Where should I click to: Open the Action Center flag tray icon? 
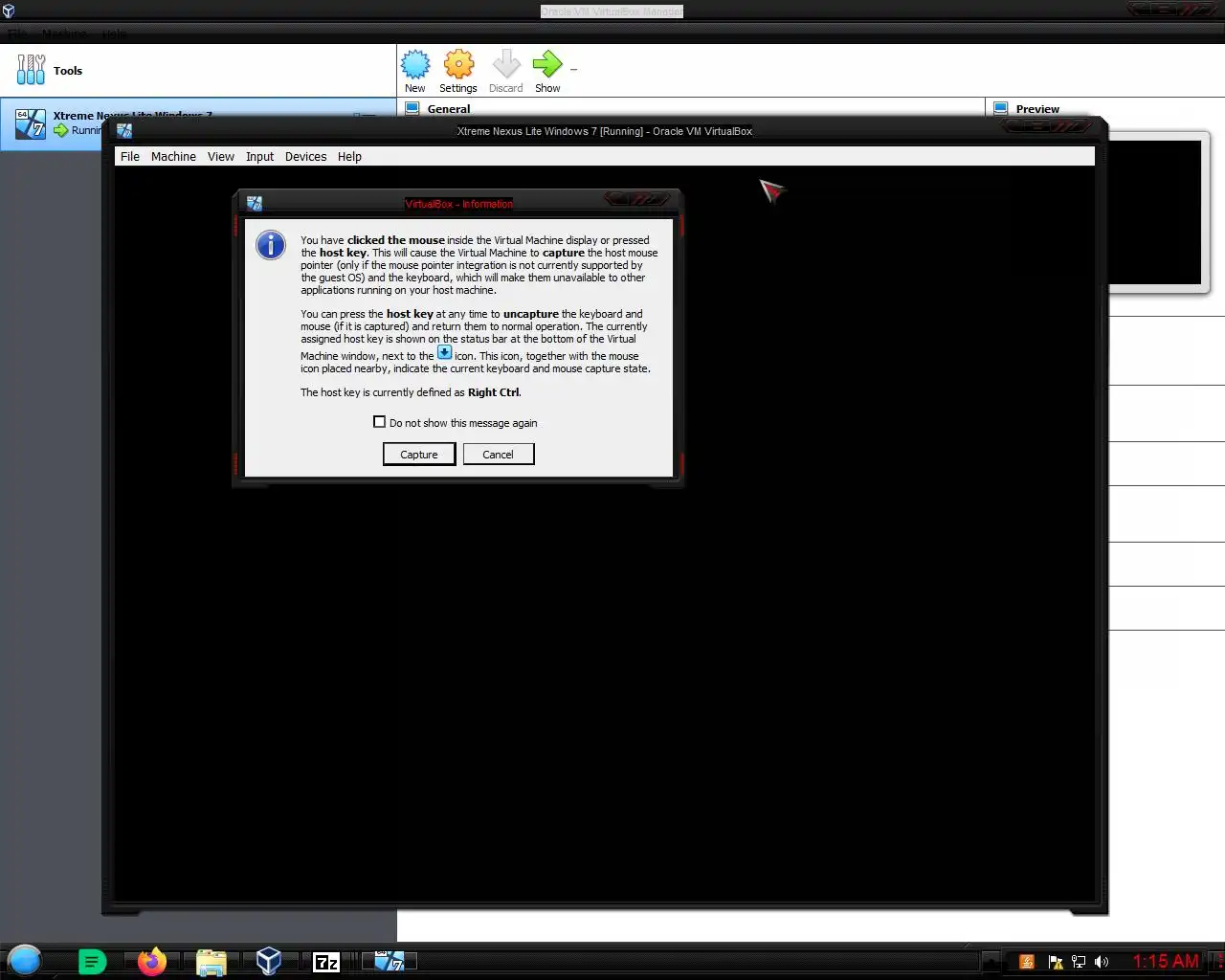click(1056, 962)
